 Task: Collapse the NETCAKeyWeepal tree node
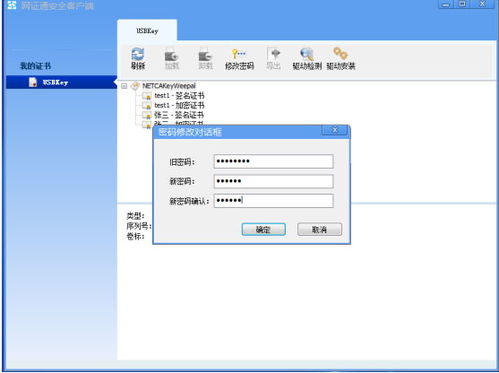click(x=124, y=86)
